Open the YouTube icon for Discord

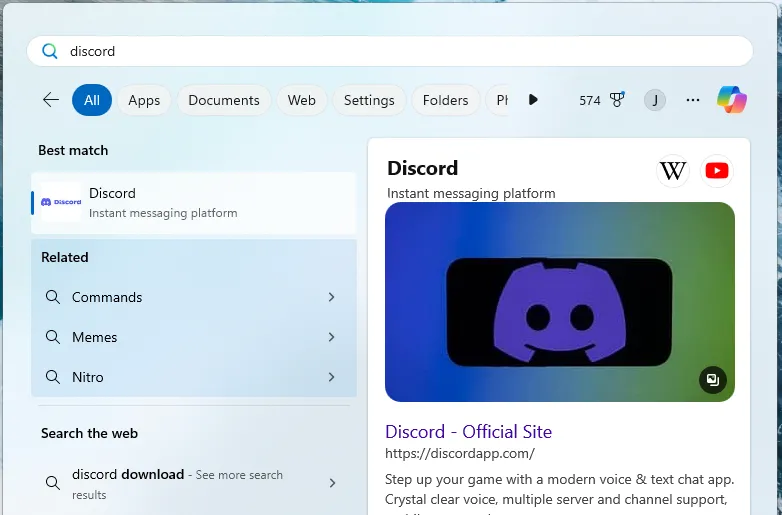click(x=717, y=171)
